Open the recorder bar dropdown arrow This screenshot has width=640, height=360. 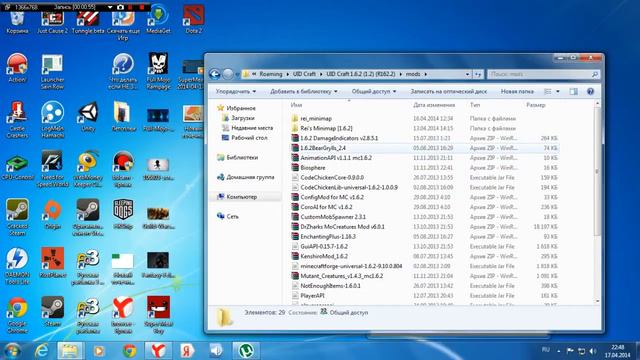110,7
